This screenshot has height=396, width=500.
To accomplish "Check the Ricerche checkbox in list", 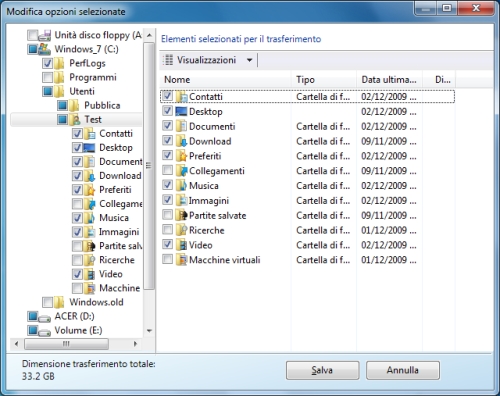I will pyautogui.click(x=167, y=229).
